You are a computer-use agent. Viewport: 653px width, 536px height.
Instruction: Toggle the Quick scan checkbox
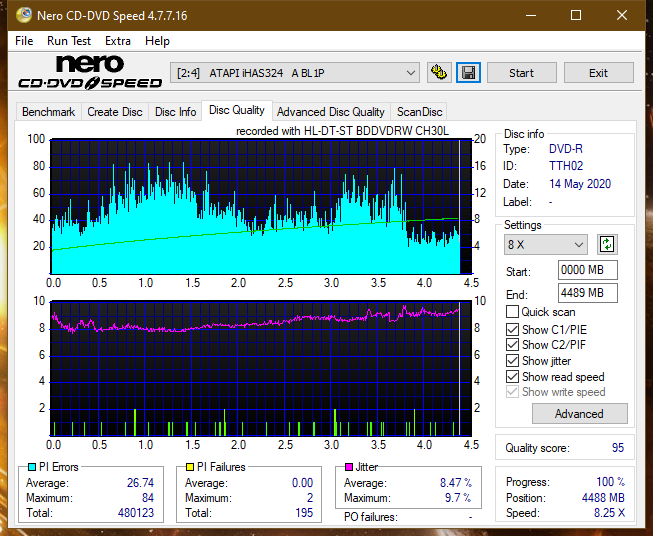pos(512,312)
